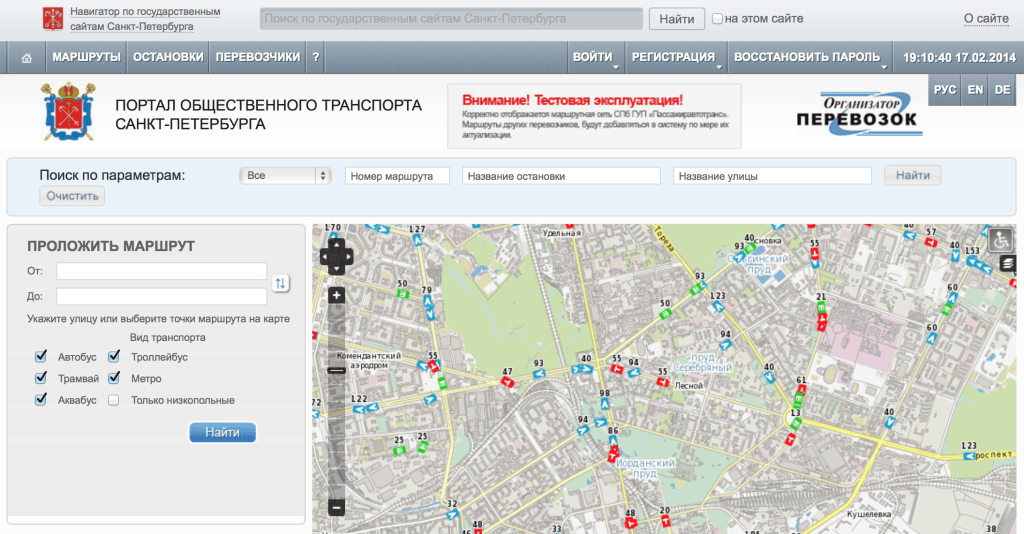Toggle the wheelchair accessibility icon on map
Viewport: 1024px width, 534px height.
[1000, 240]
